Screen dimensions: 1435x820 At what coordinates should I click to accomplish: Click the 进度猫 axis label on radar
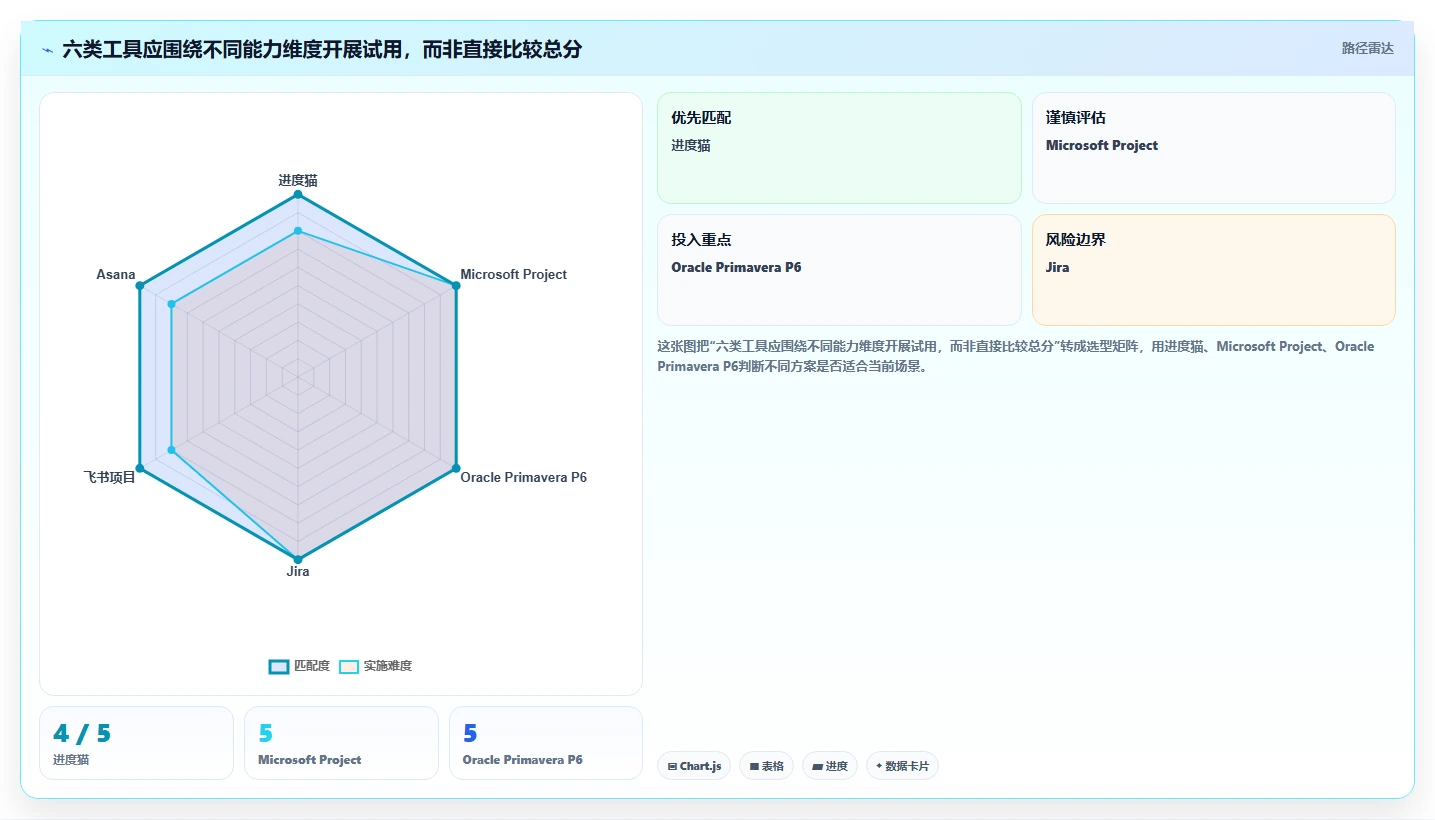coord(298,180)
